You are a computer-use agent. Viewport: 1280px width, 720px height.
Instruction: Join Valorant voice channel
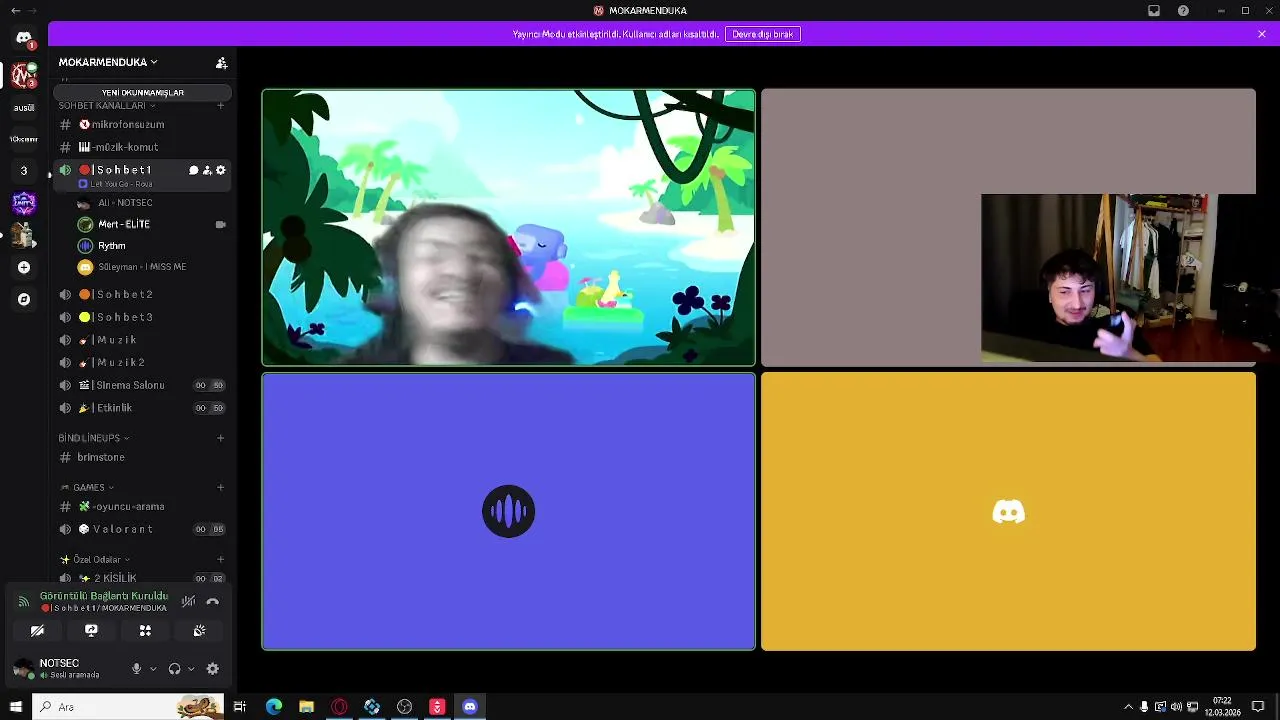[142, 529]
